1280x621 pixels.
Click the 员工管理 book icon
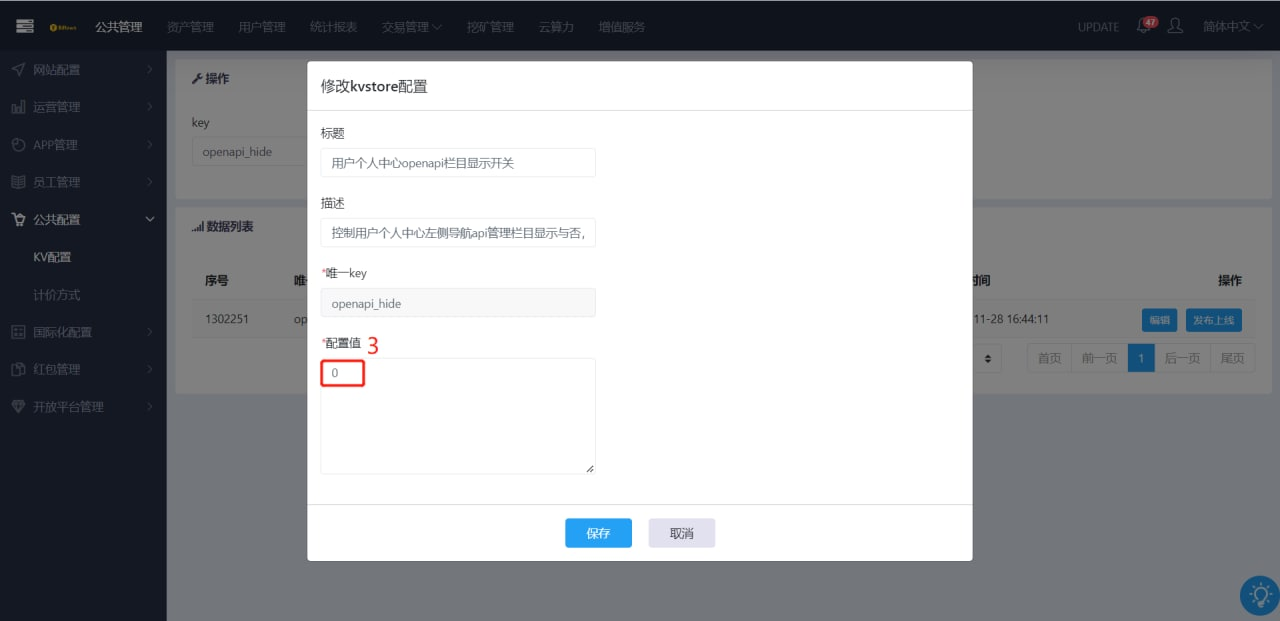point(18,182)
